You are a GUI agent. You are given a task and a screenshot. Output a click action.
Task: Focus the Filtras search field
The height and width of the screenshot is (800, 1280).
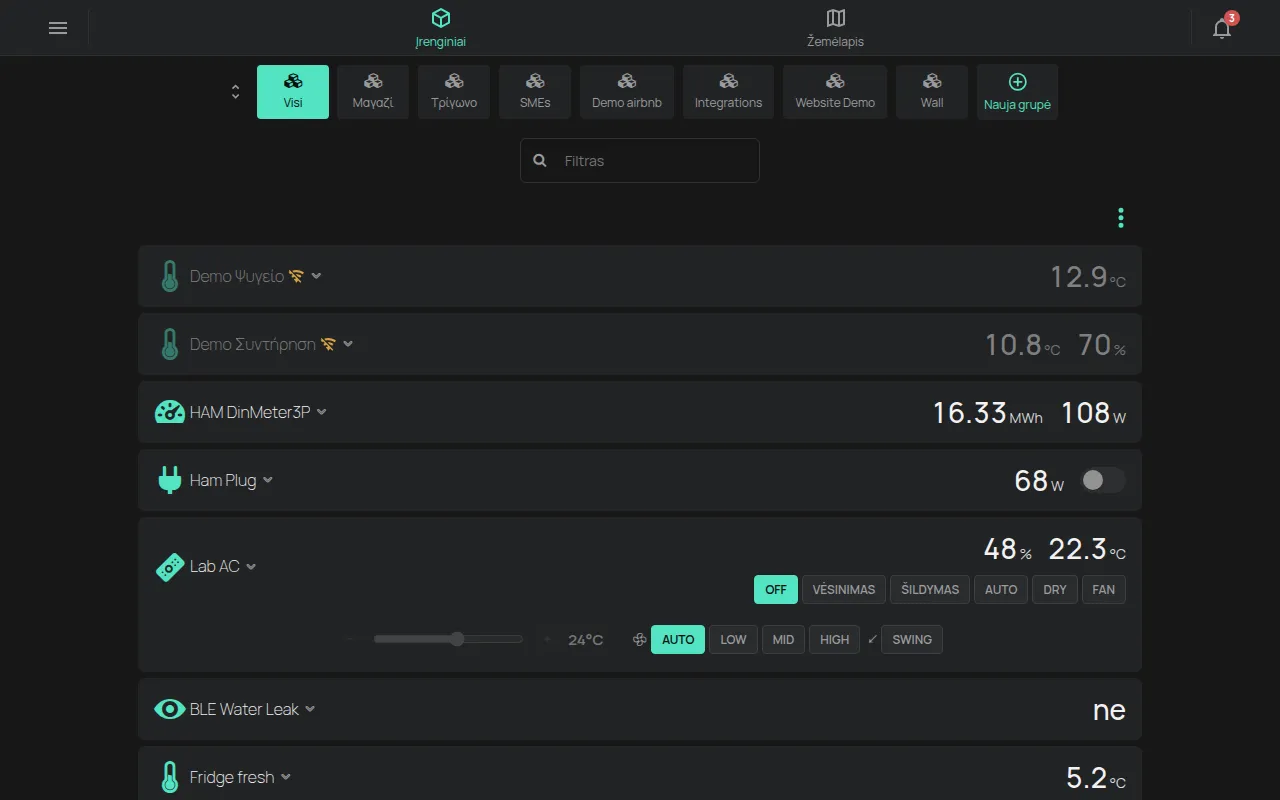pyautogui.click(x=640, y=160)
